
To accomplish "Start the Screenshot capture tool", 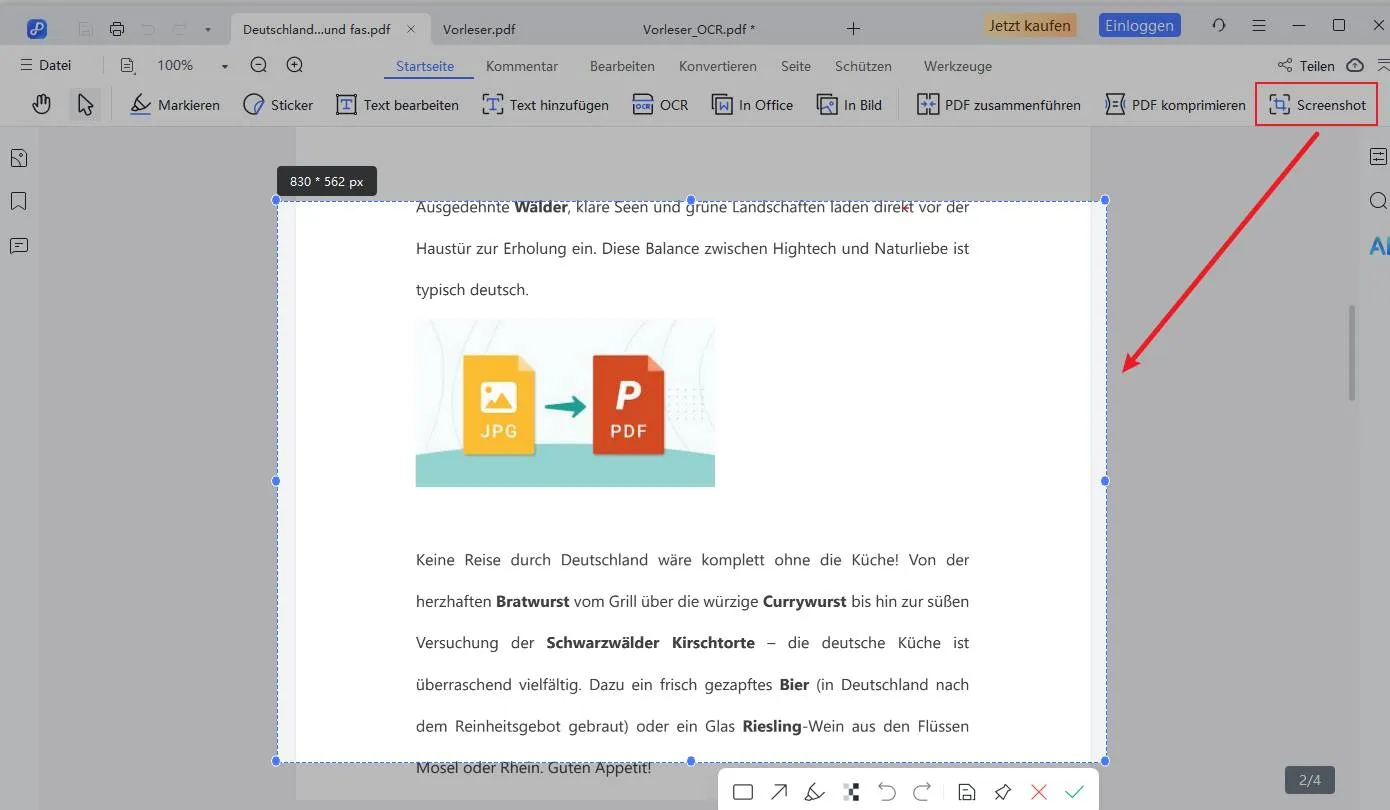I will coord(1317,104).
